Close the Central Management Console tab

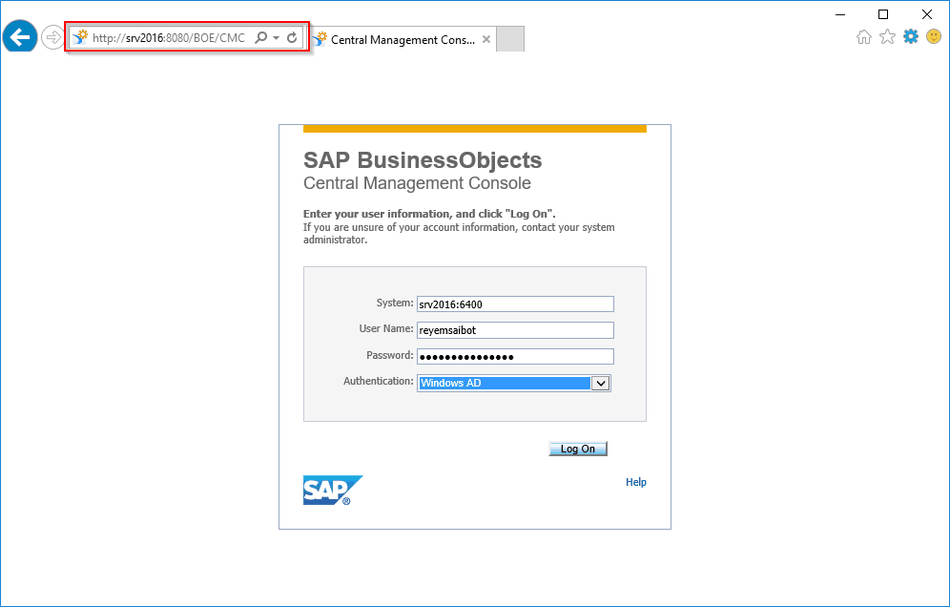(x=486, y=39)
